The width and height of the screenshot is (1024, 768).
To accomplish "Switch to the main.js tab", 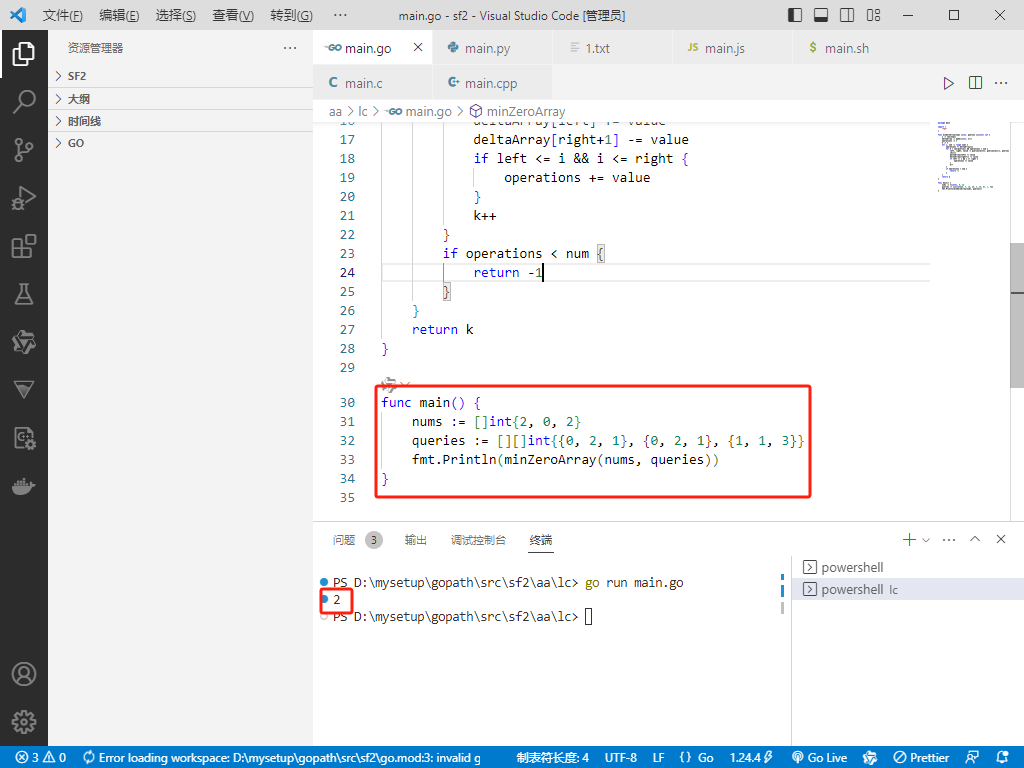I will pyautogui.click(x=732, y=48).
